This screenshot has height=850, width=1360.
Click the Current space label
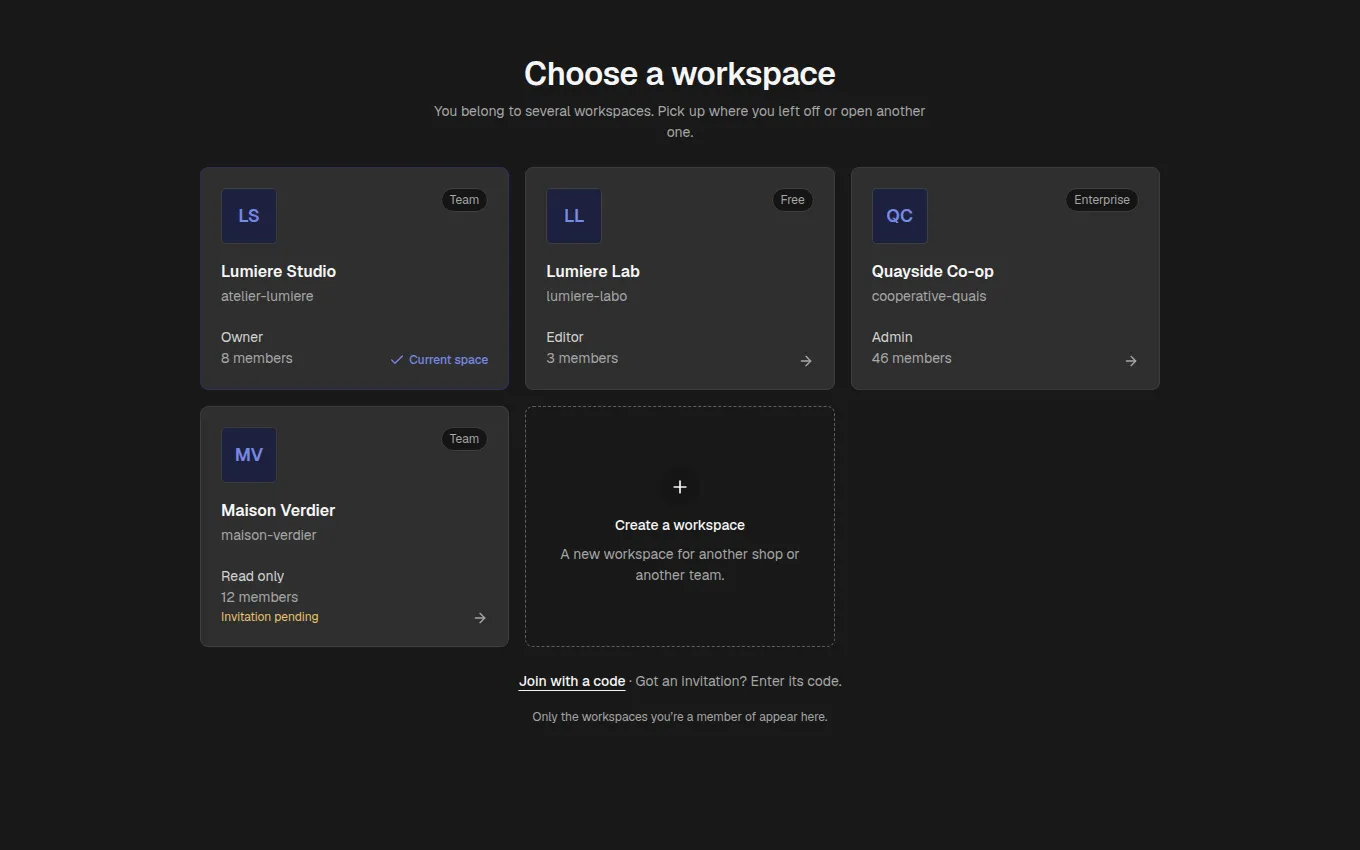(x=448, y=360)
